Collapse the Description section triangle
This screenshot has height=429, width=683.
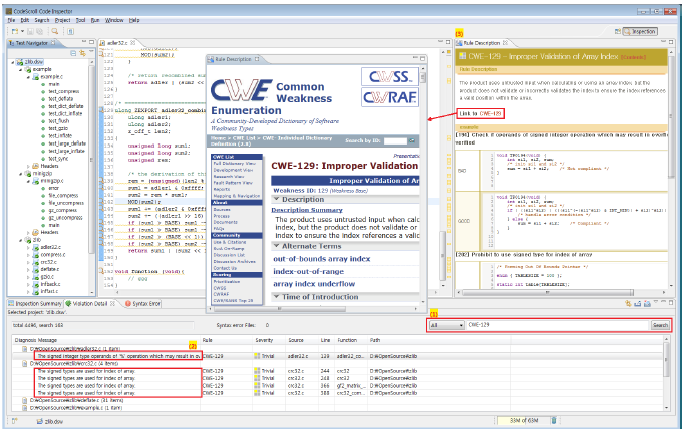pos(276,199)
